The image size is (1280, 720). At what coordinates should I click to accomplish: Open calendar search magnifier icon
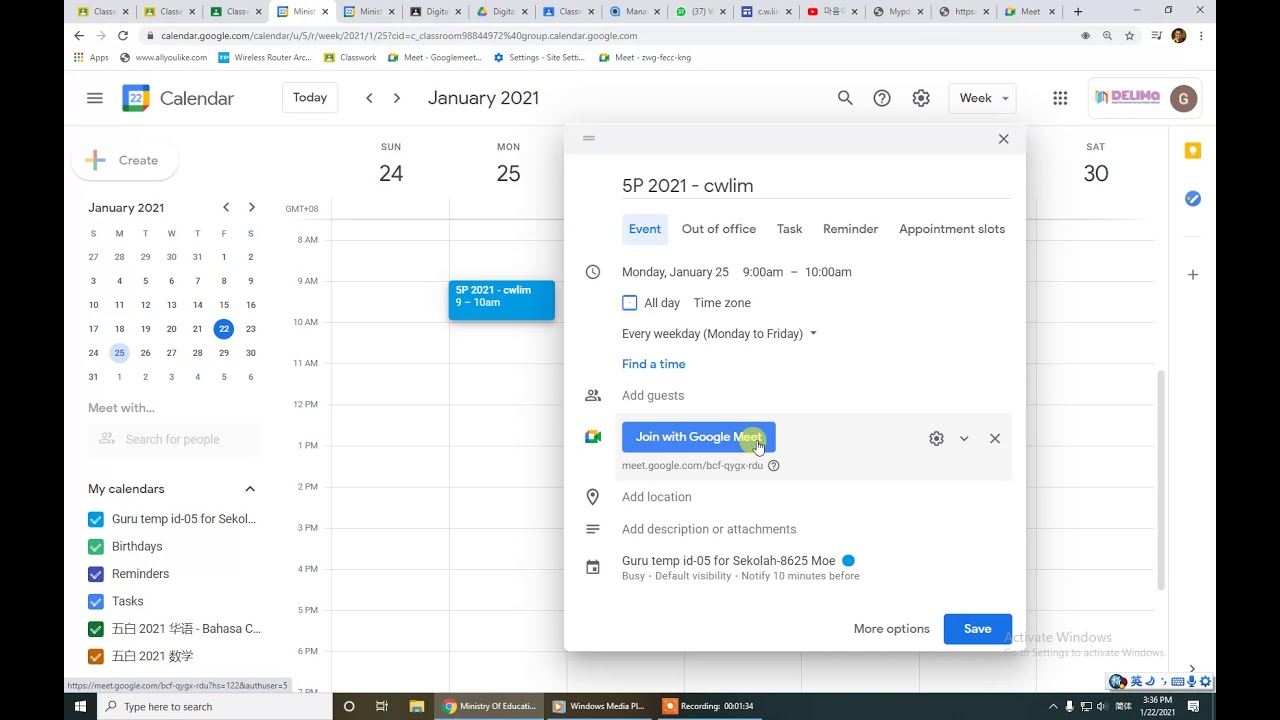pyautogui.click(x=845, y=98)
